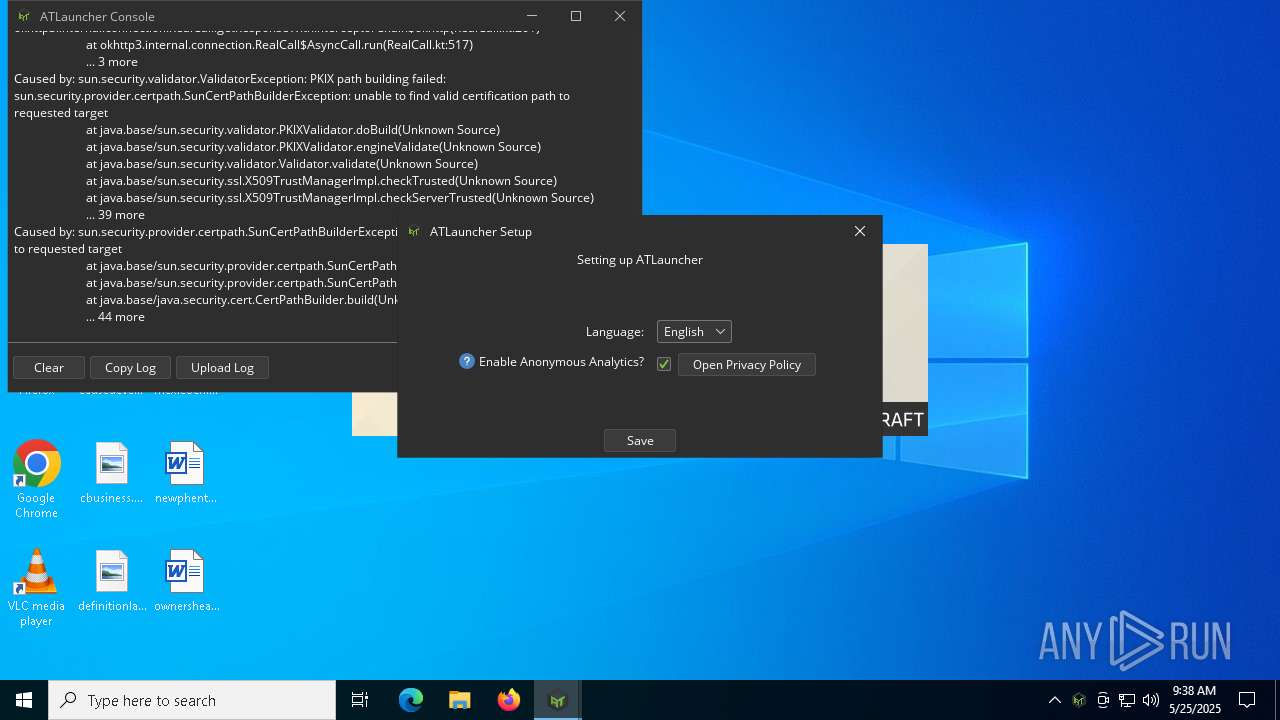
Task: Maximize the ATLauncher Console window
Action: pyautogui.click(x=576, y=16)
